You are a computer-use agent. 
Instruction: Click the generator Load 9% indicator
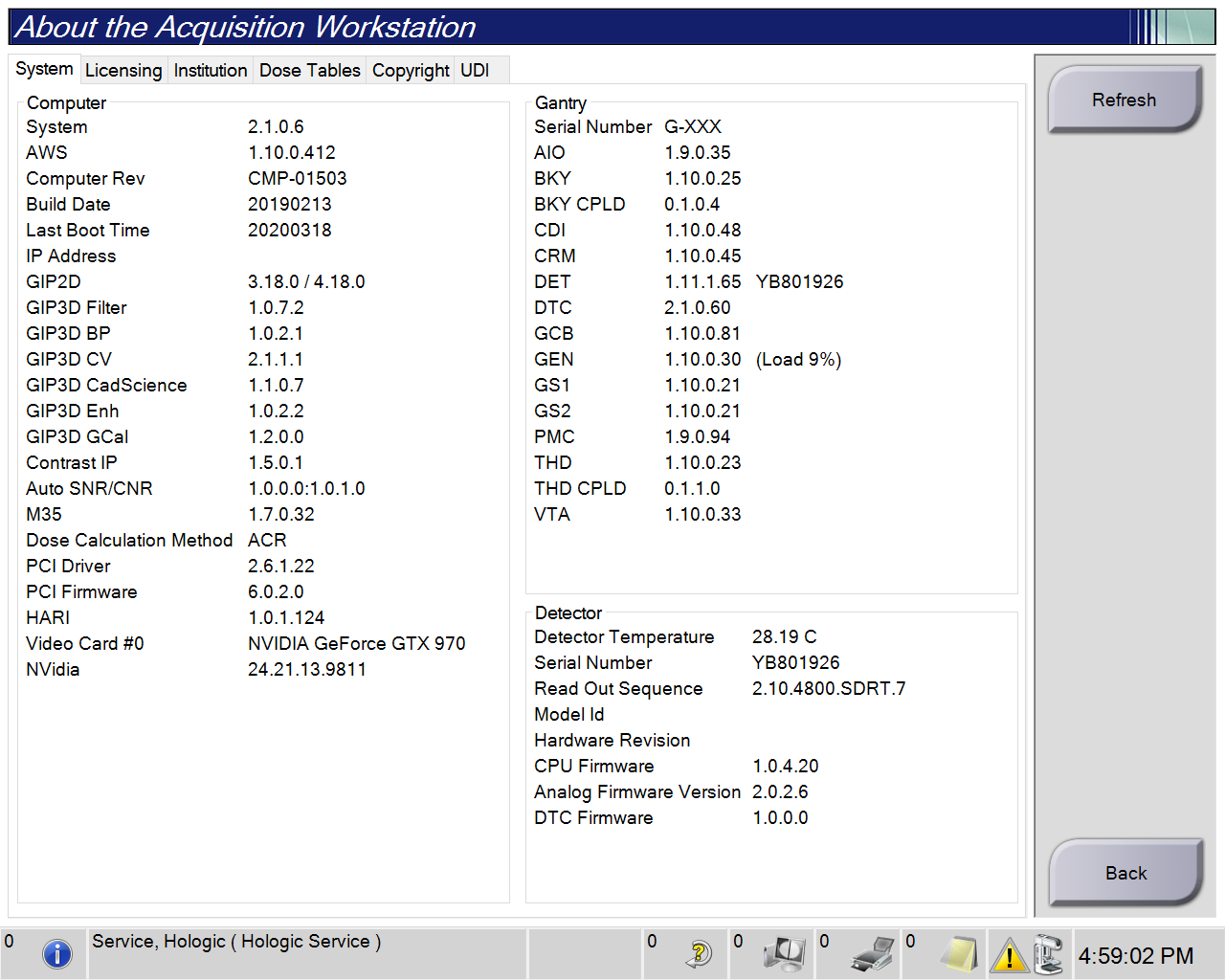798,360
